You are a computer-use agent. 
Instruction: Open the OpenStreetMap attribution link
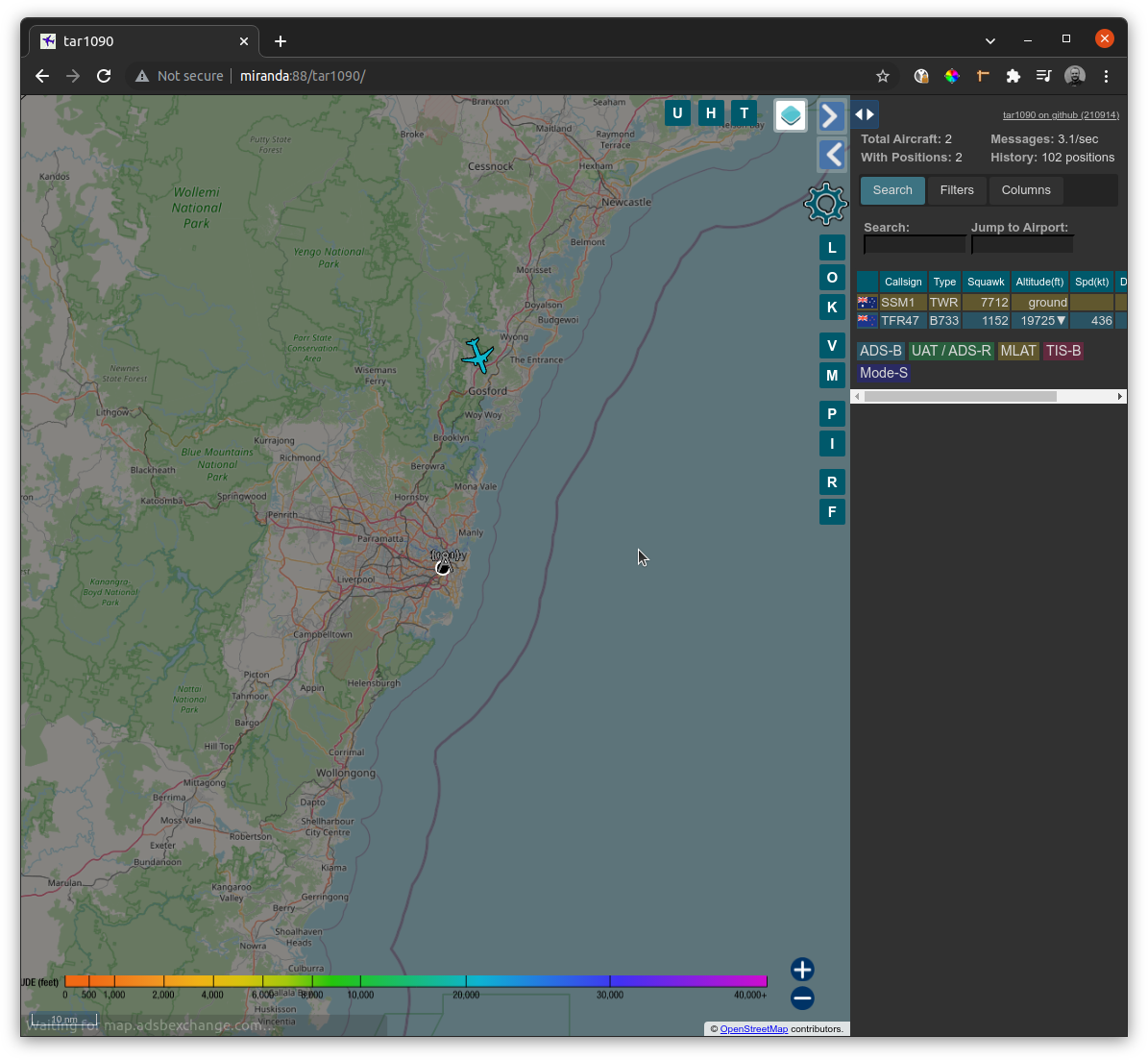click(x=753, y=1029)
